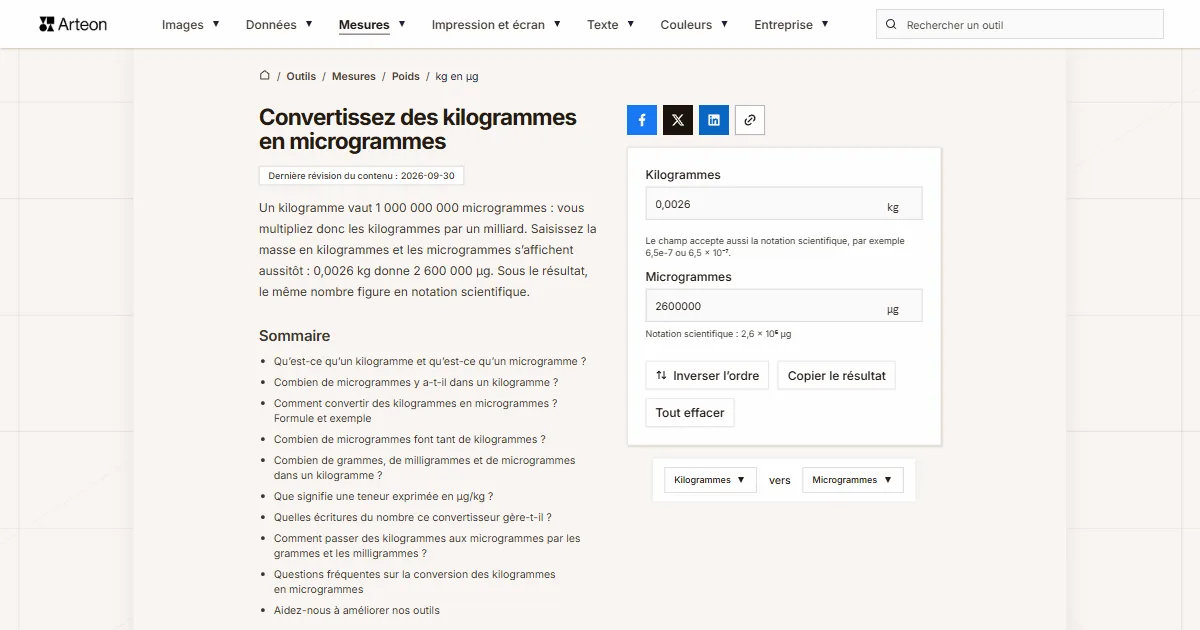The height and width of the screenshot is (630, 1200).
Task: Jump to grammes, milligrammes et microgrammes section
Action: [x=425, y=468]
